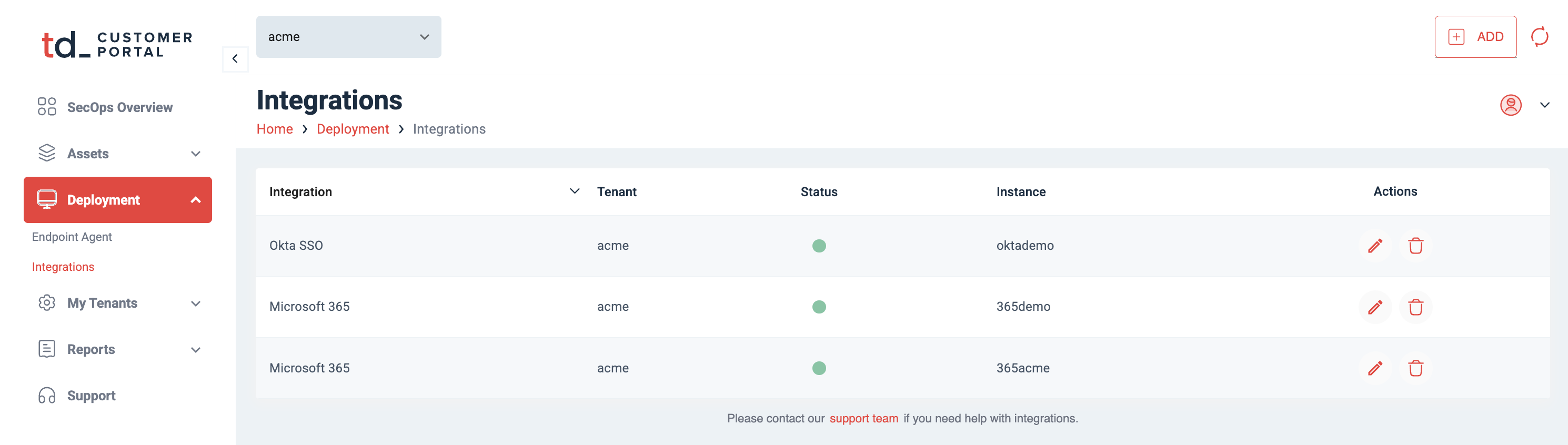Viewport: 1568px width, 445px height.
Task: Follow the support team link
Action: pos(863,418)
